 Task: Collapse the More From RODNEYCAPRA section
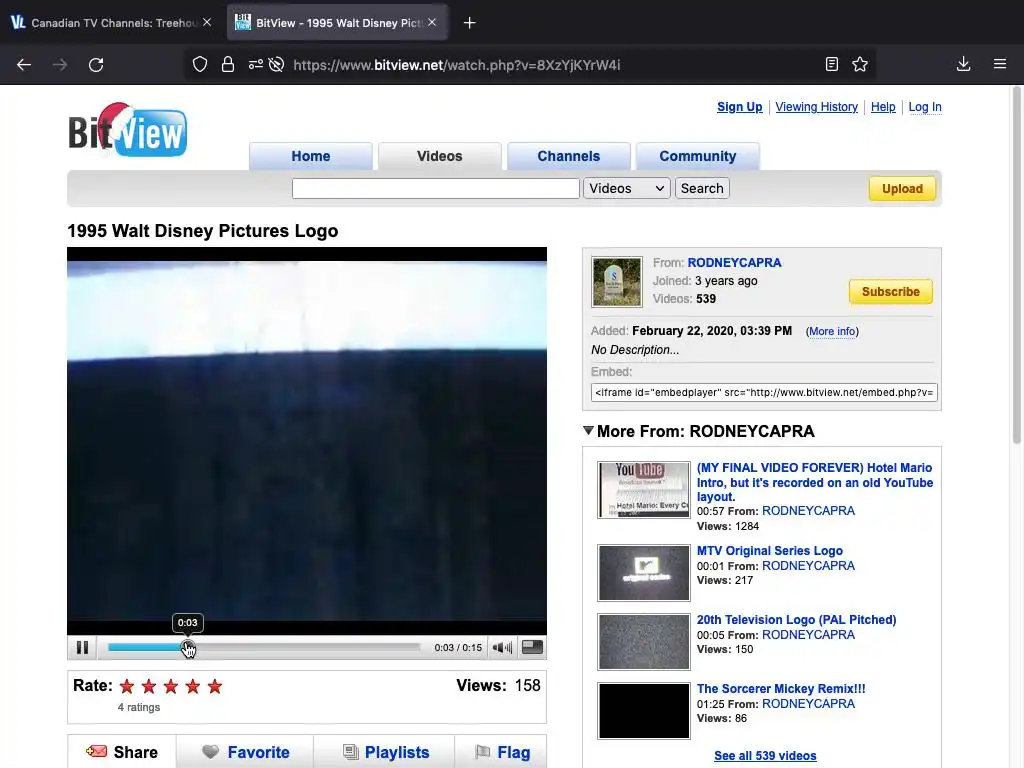click(x=588, y=431)
